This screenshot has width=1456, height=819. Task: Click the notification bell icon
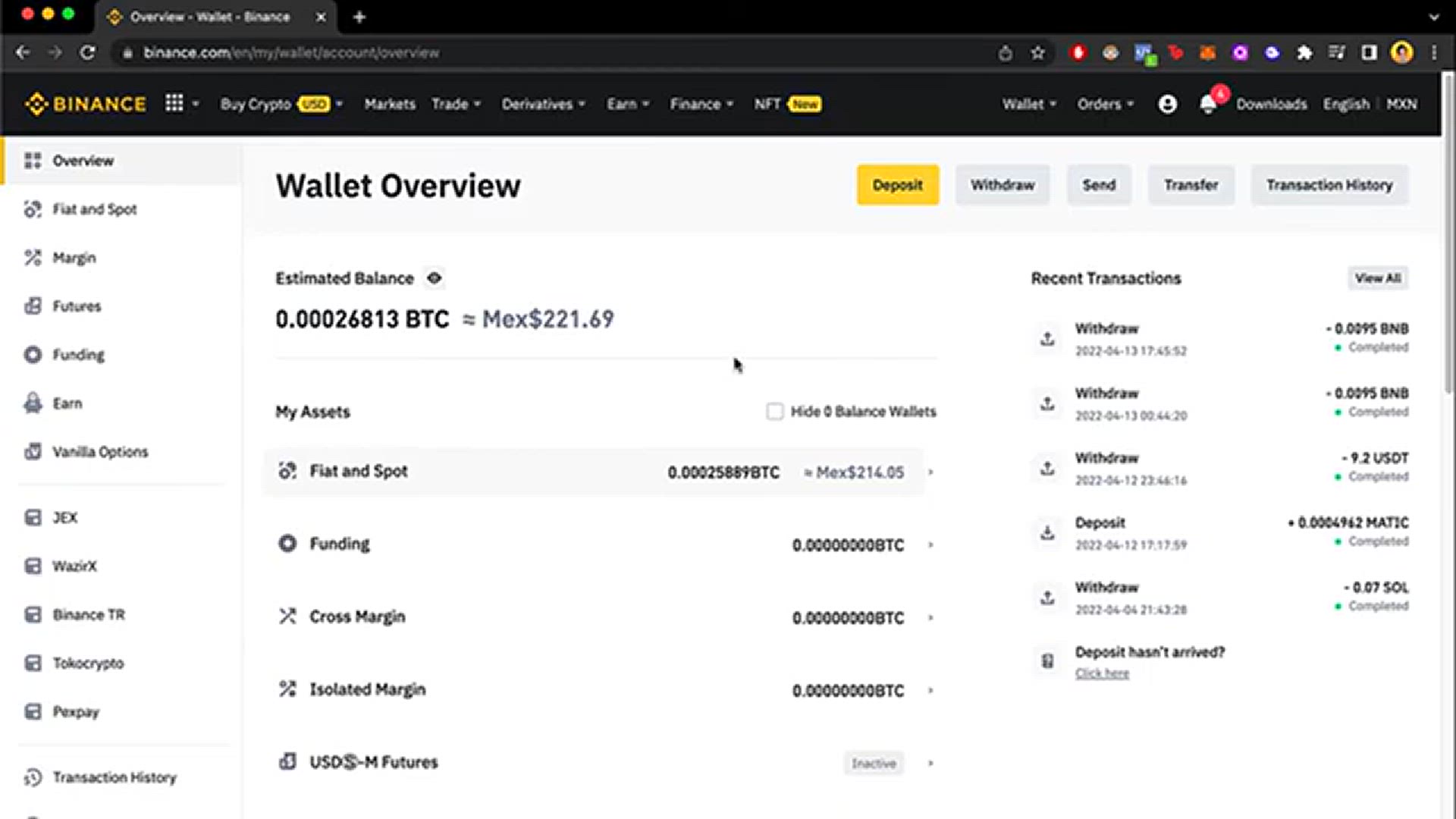[1208, 105]
